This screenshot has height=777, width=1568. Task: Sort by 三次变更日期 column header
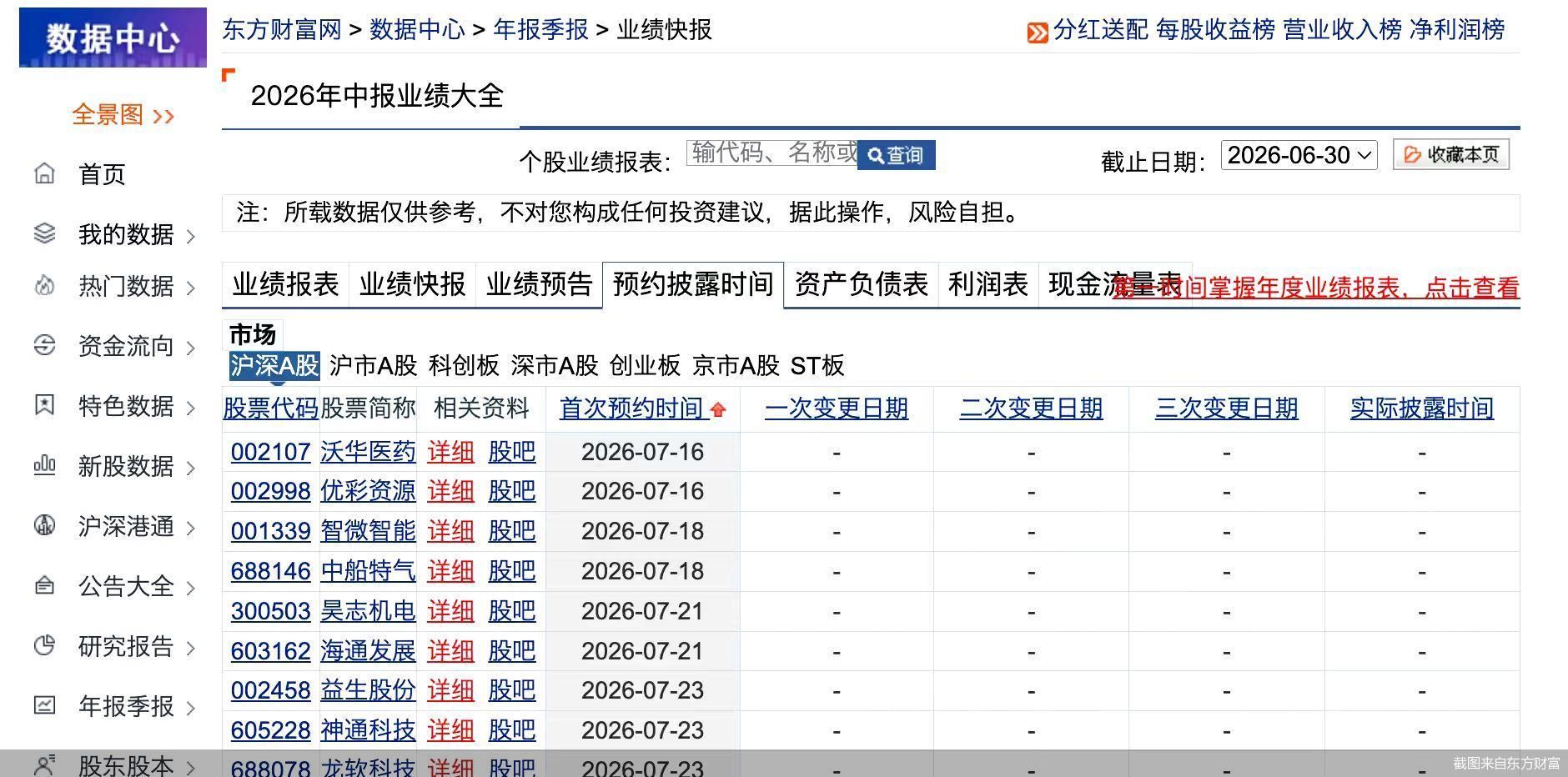(x=1226, y=409)
